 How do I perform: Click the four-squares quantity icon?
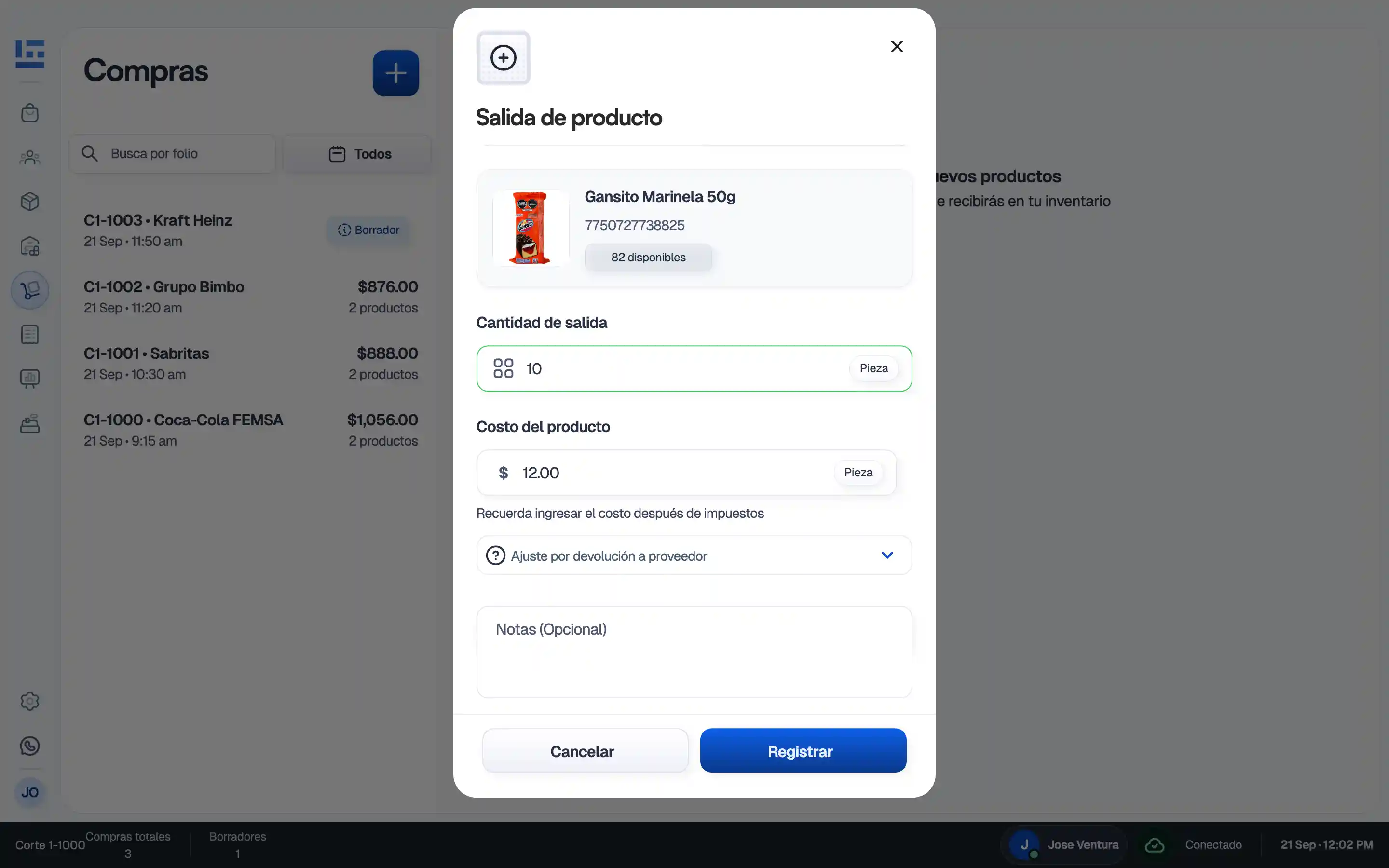click(504, 368)
